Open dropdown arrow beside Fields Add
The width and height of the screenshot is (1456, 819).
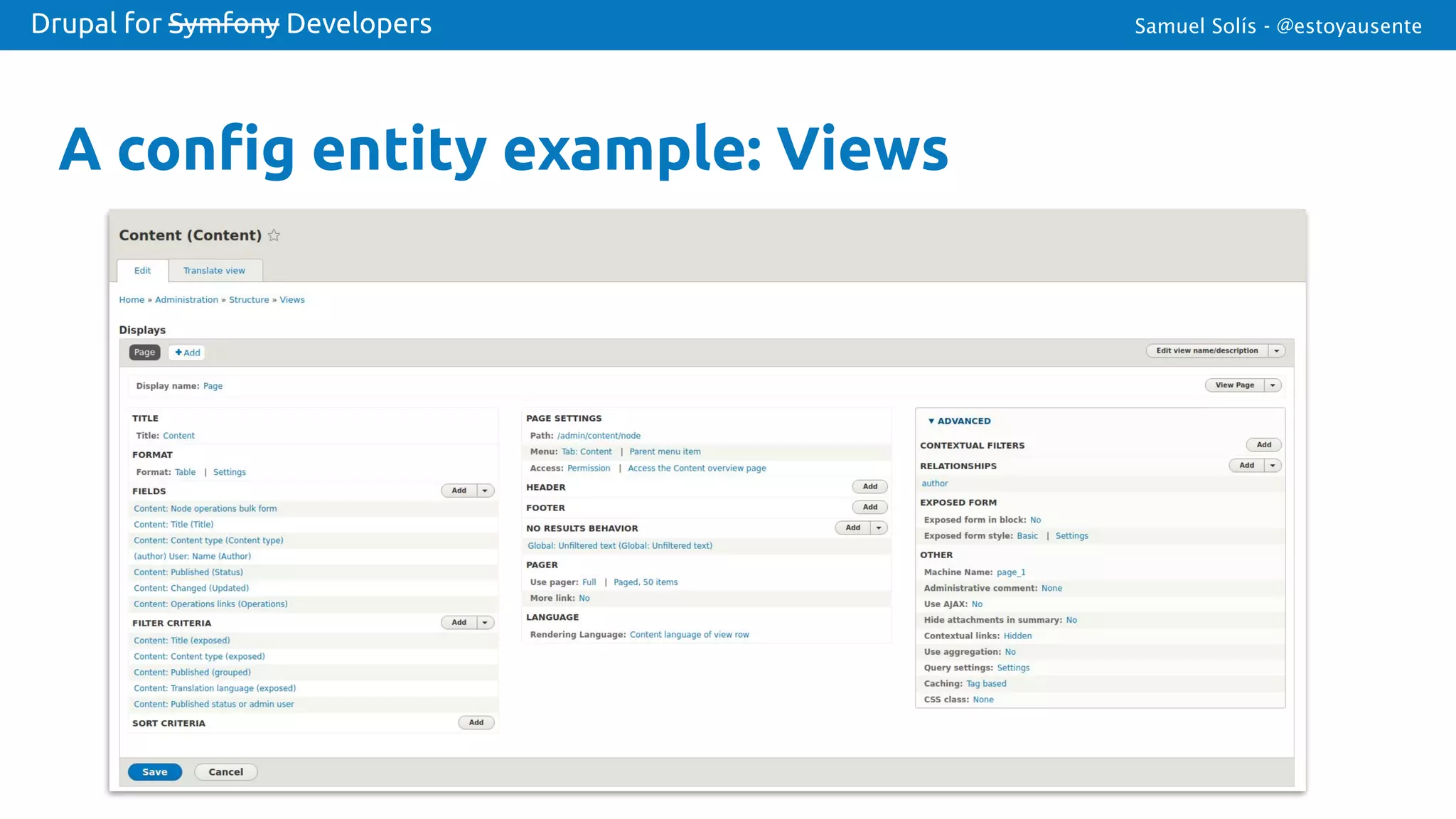pos(486,491)
